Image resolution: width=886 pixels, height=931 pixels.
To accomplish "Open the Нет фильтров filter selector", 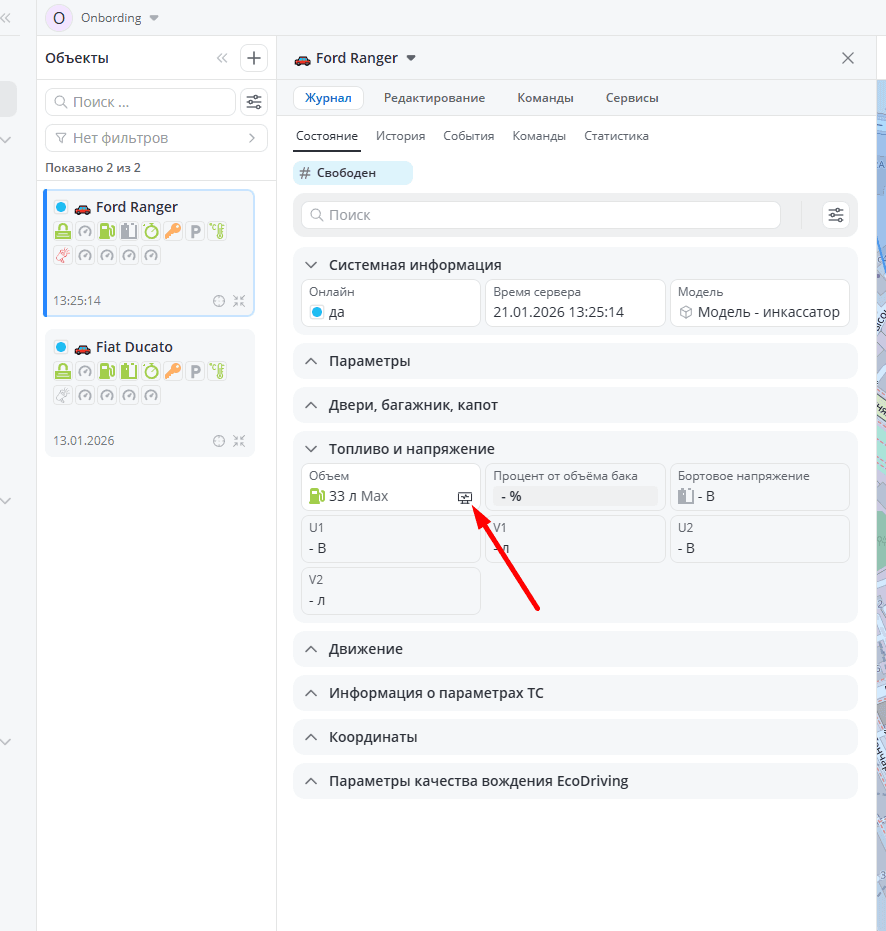I will click(x=156, y=138).
